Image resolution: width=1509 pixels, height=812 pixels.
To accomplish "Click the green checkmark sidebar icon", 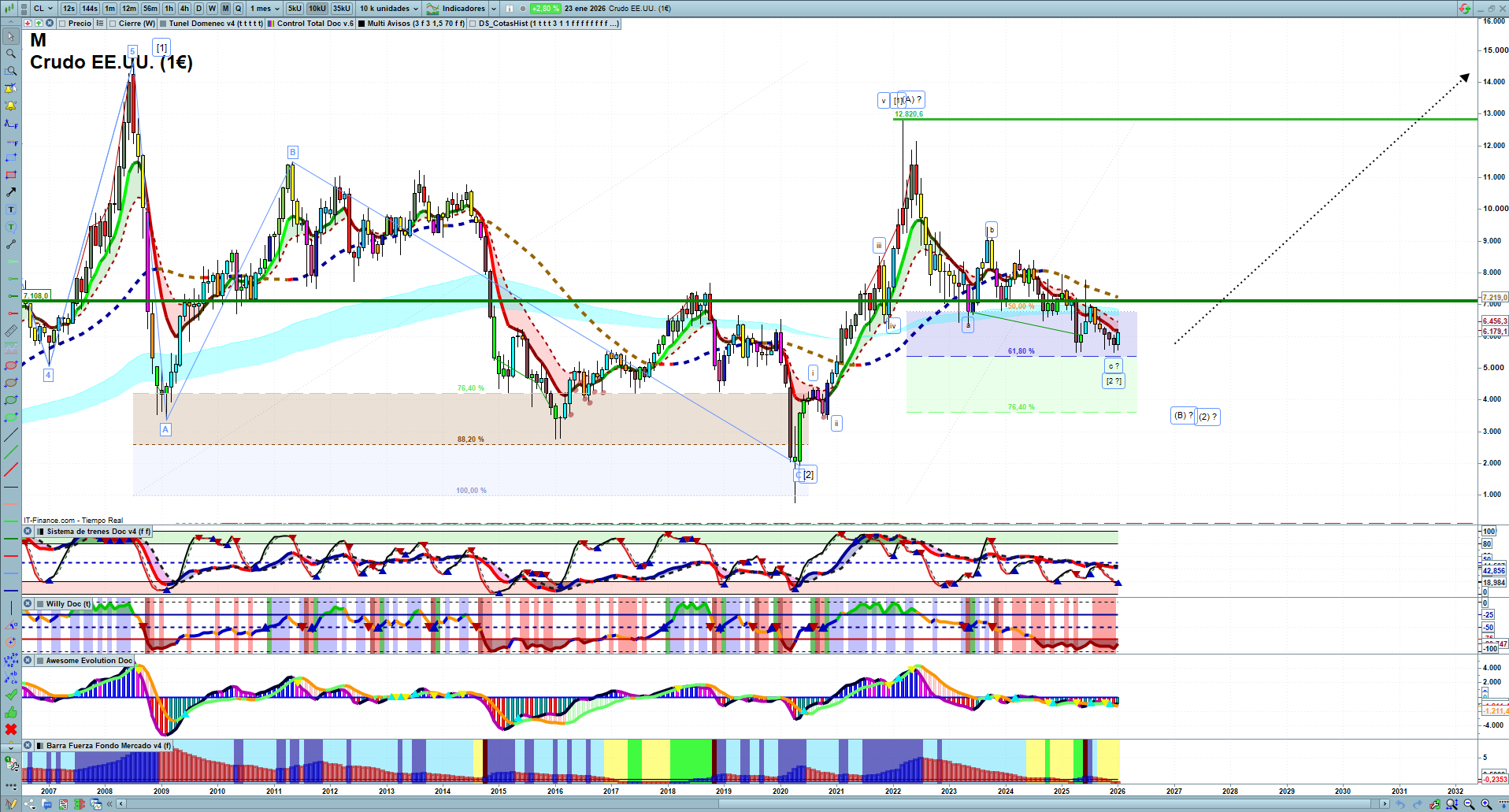I will (x=11, y=695).
